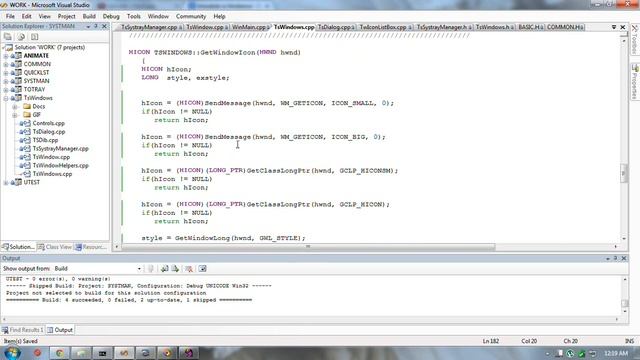Click the code editor vertical scrollbar thumb

pyautogui.click(x=623, y=174)
